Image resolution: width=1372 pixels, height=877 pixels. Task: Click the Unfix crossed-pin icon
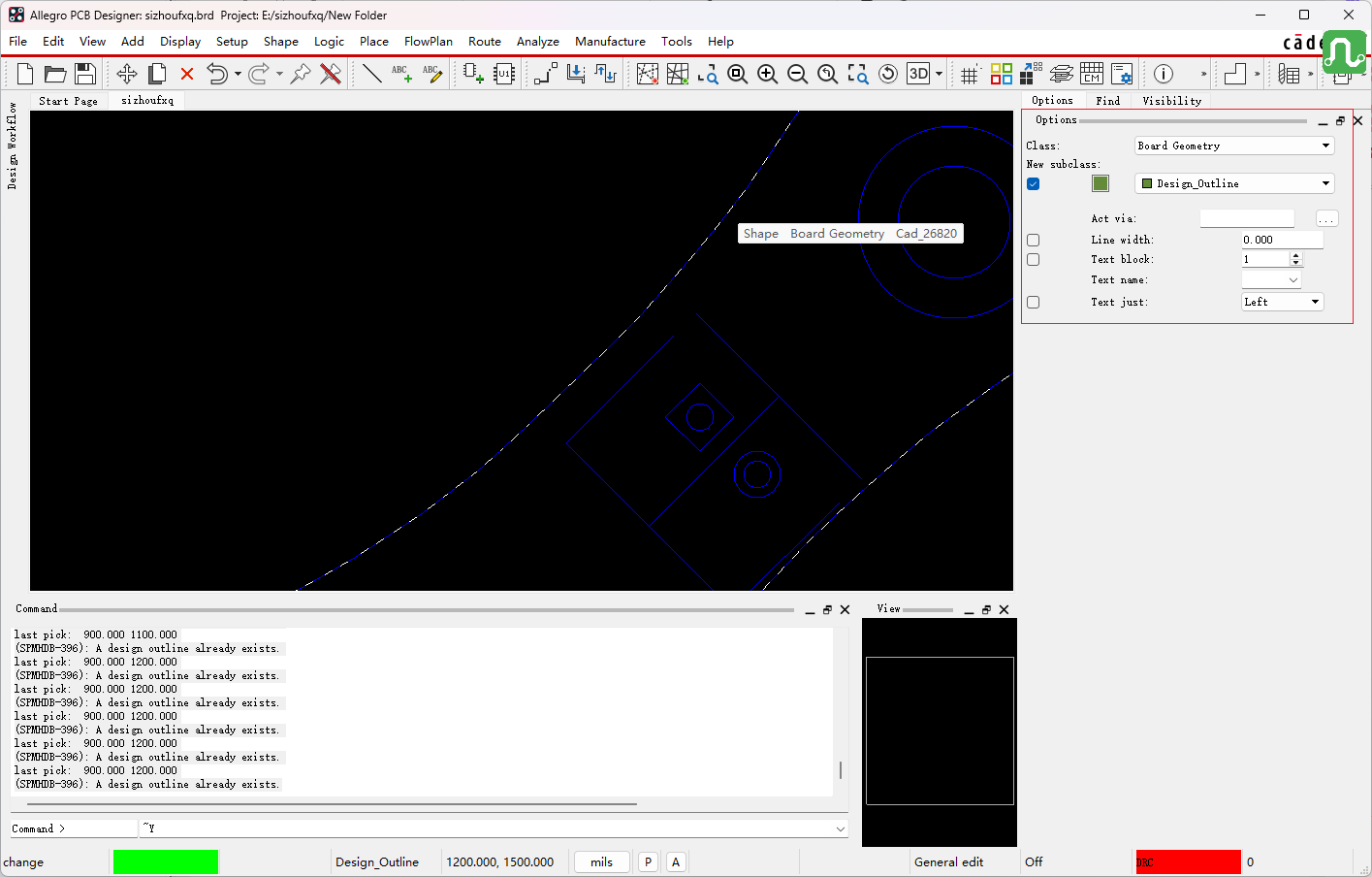pyautogui.click(x=331, y=74)
